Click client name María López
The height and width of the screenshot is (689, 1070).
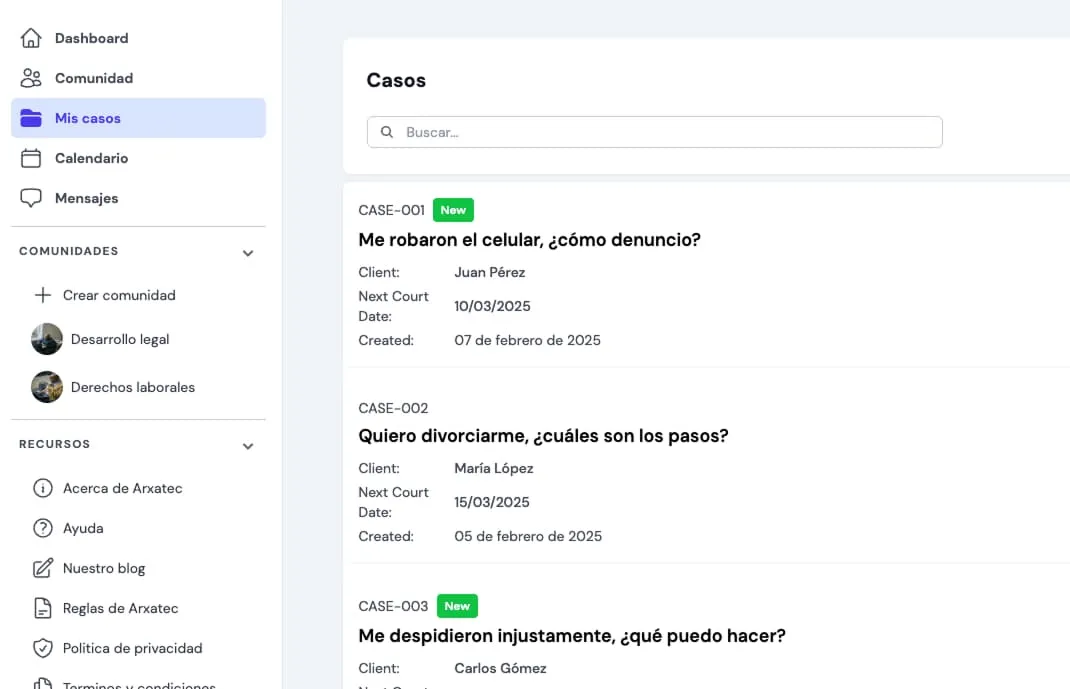pyautogui.click(x=494, y=469)
